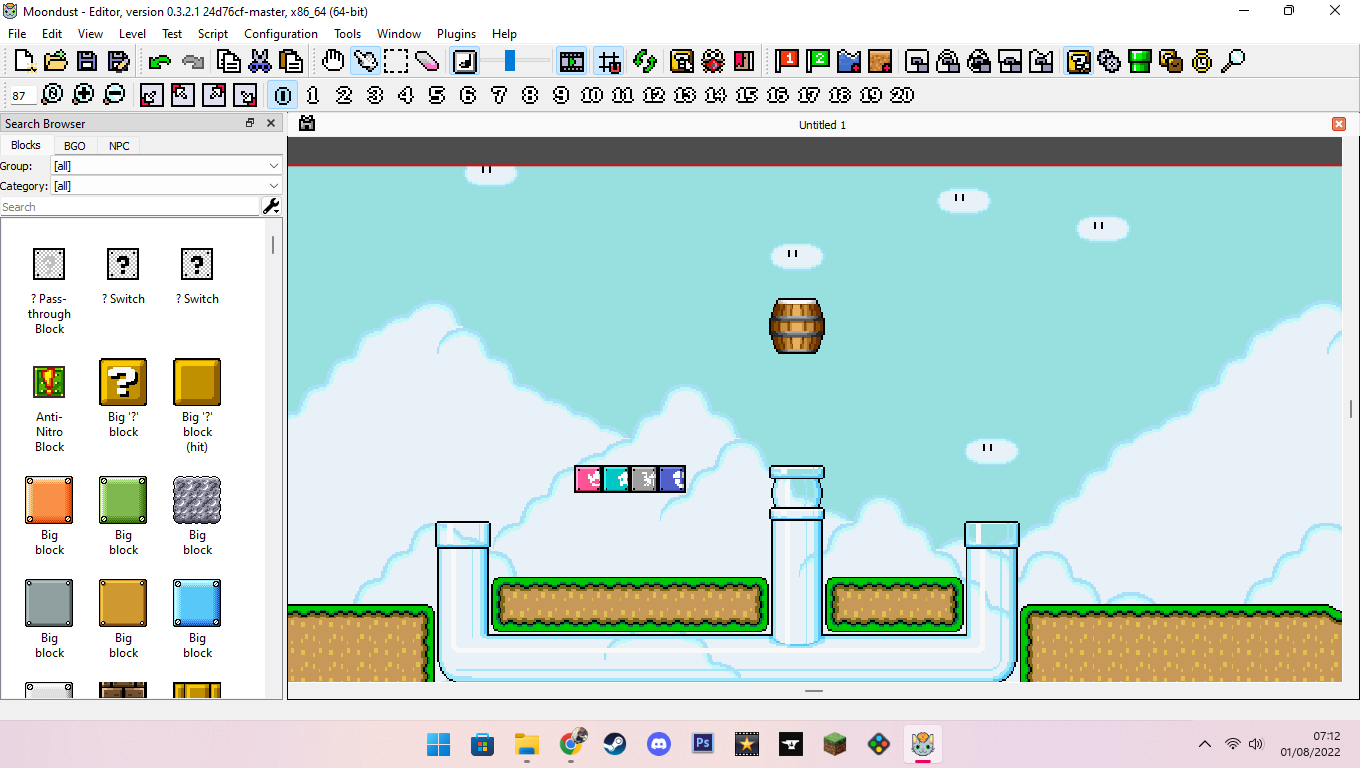This screenshot has height=768, width=1360.
Task: Edit the zoom value 87 field
Action: (22, 96)
